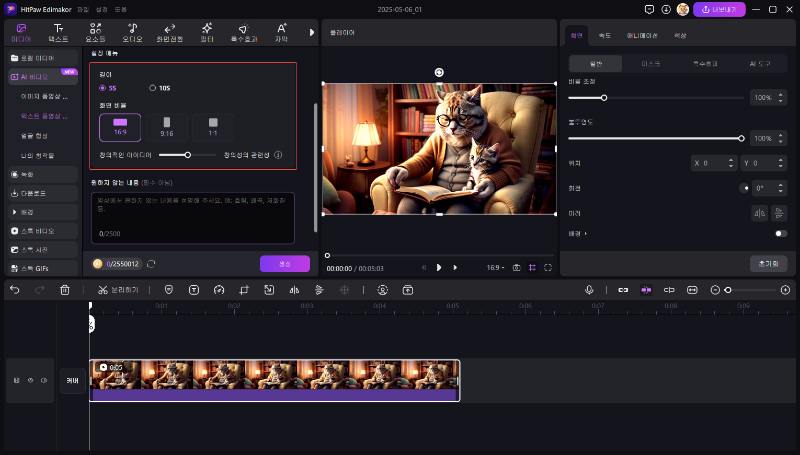Open the Filter tab in top toolbar

pos(206,31)
